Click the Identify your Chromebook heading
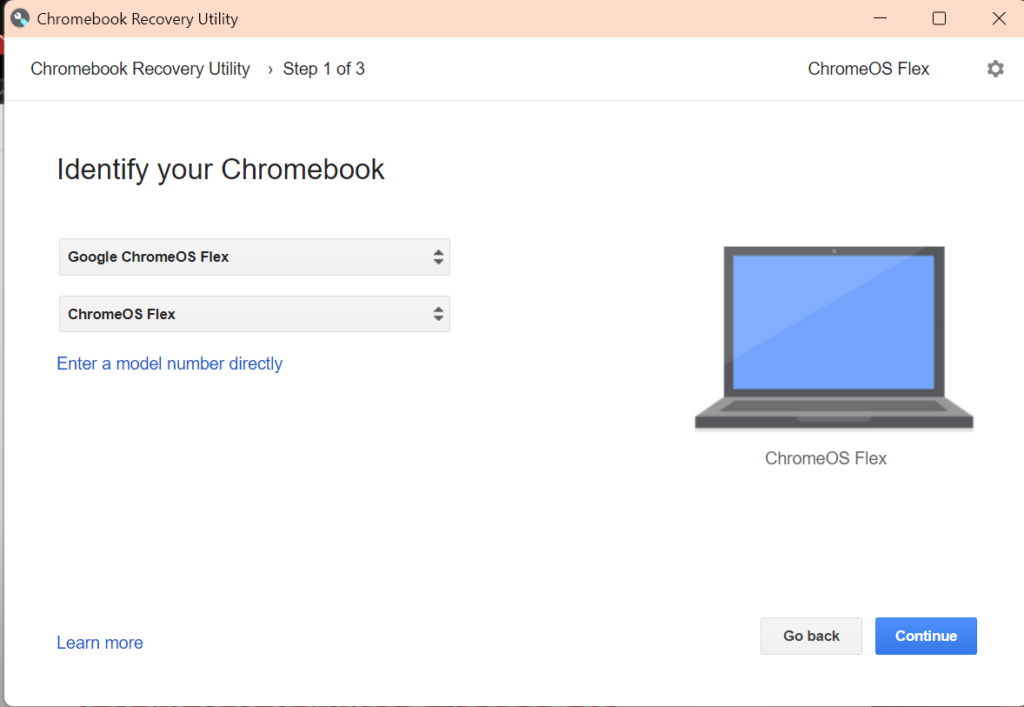Image resolution: width=1024 pixels, height=707 pixels. click(220, 169)
